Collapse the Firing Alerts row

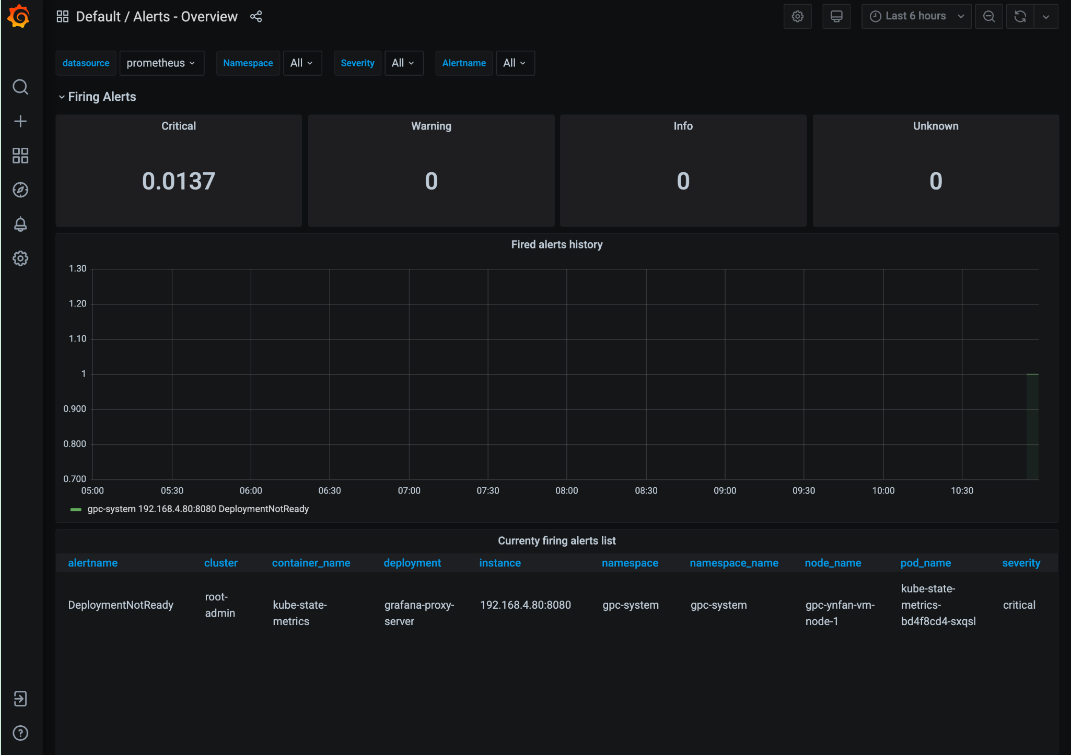pos(97,96)
